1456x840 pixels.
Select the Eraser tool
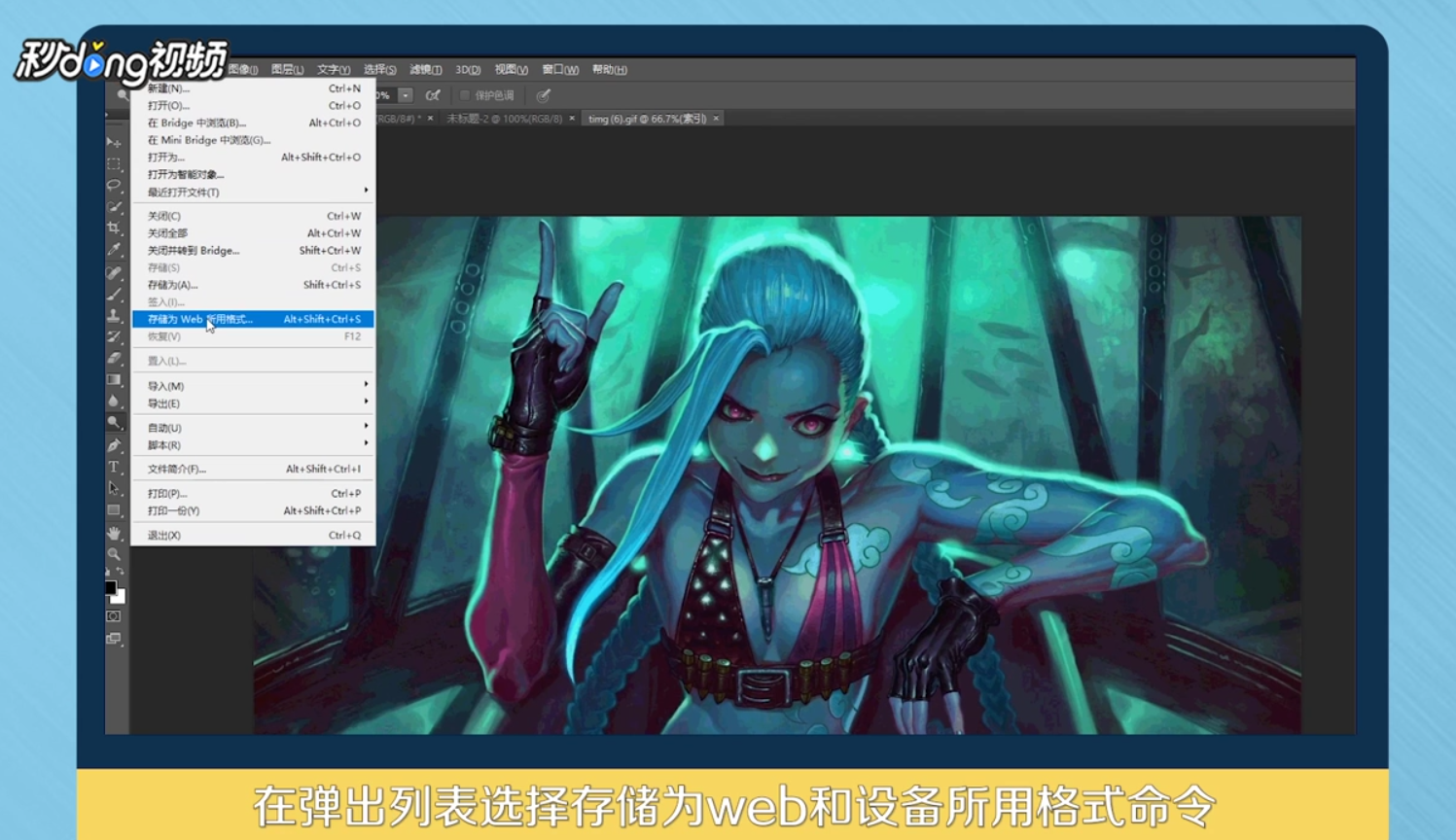tap(114, 359)
